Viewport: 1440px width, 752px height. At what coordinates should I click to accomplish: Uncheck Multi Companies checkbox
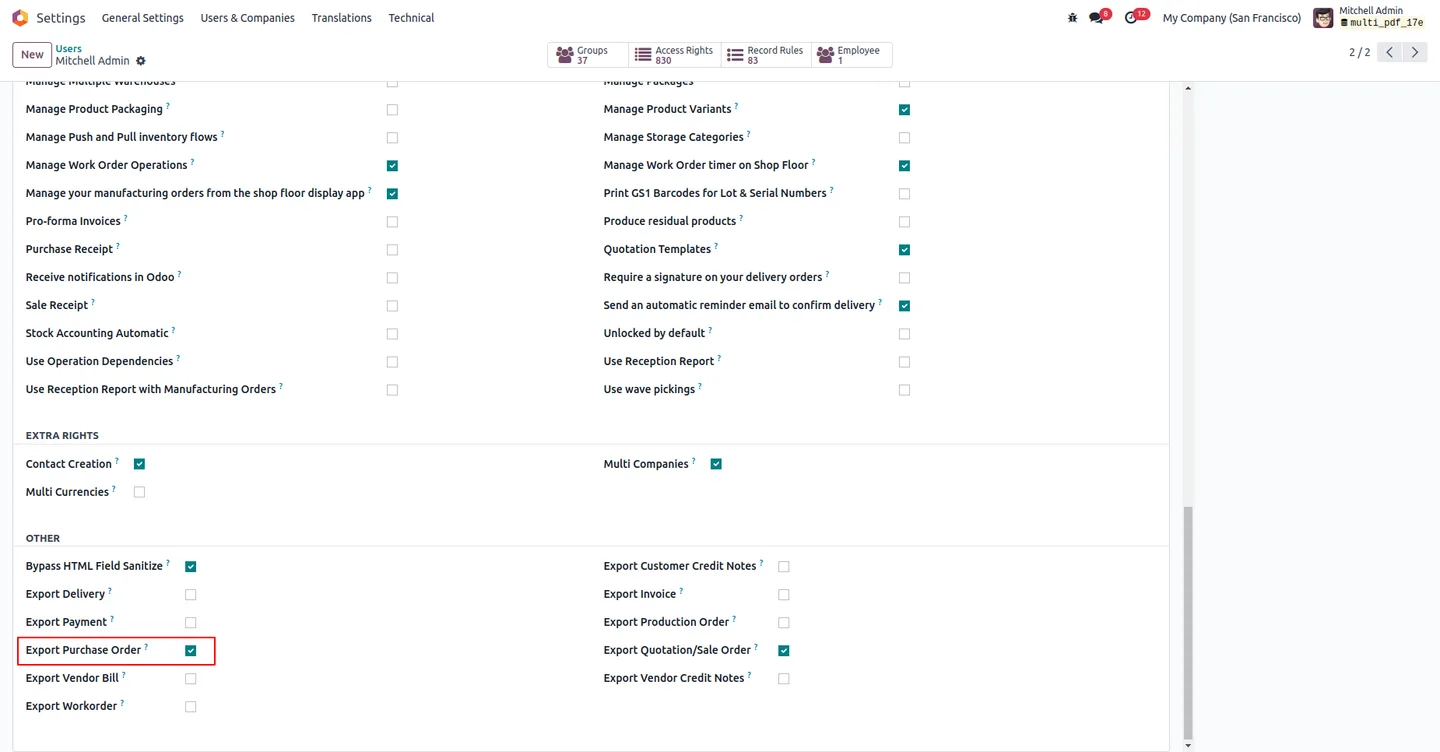(716, 464)
